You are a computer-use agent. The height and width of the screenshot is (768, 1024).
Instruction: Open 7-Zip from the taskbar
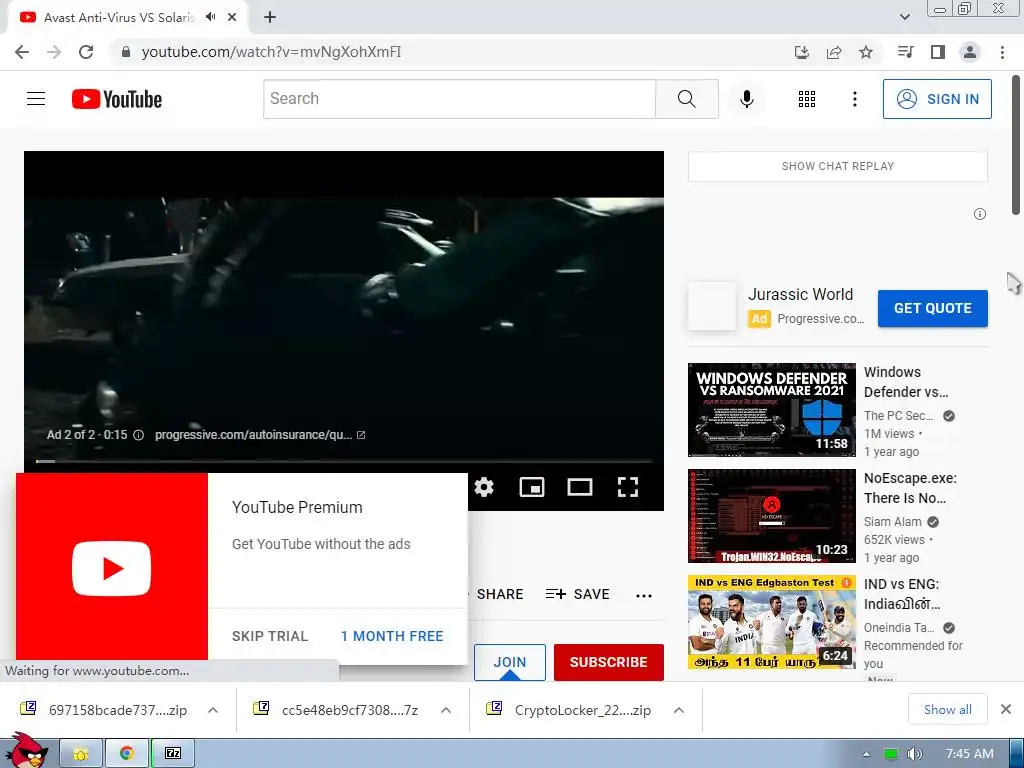pyautogui.click(x=172, y=754)
